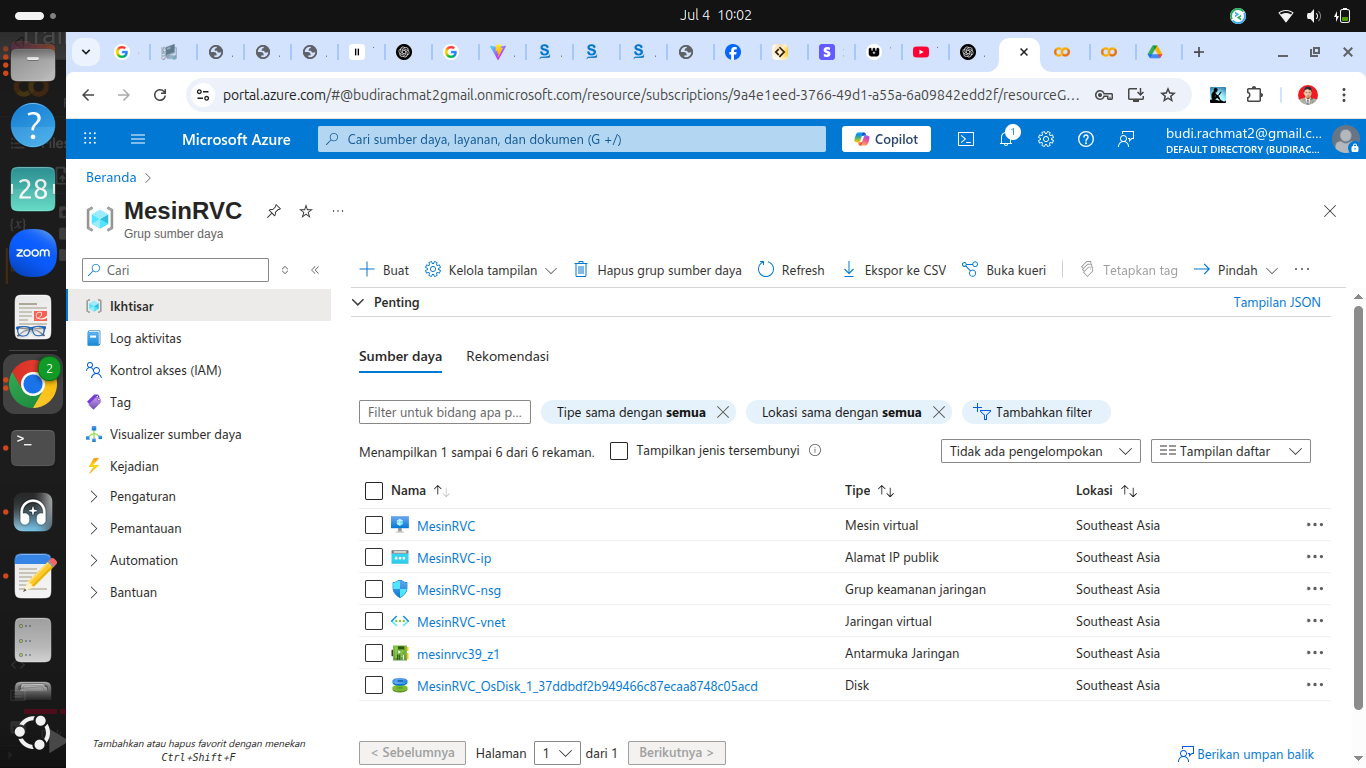This screenshot has width=1366, height=768.
Task: Open portal settings gear icon
Action: click(1046, 139)
